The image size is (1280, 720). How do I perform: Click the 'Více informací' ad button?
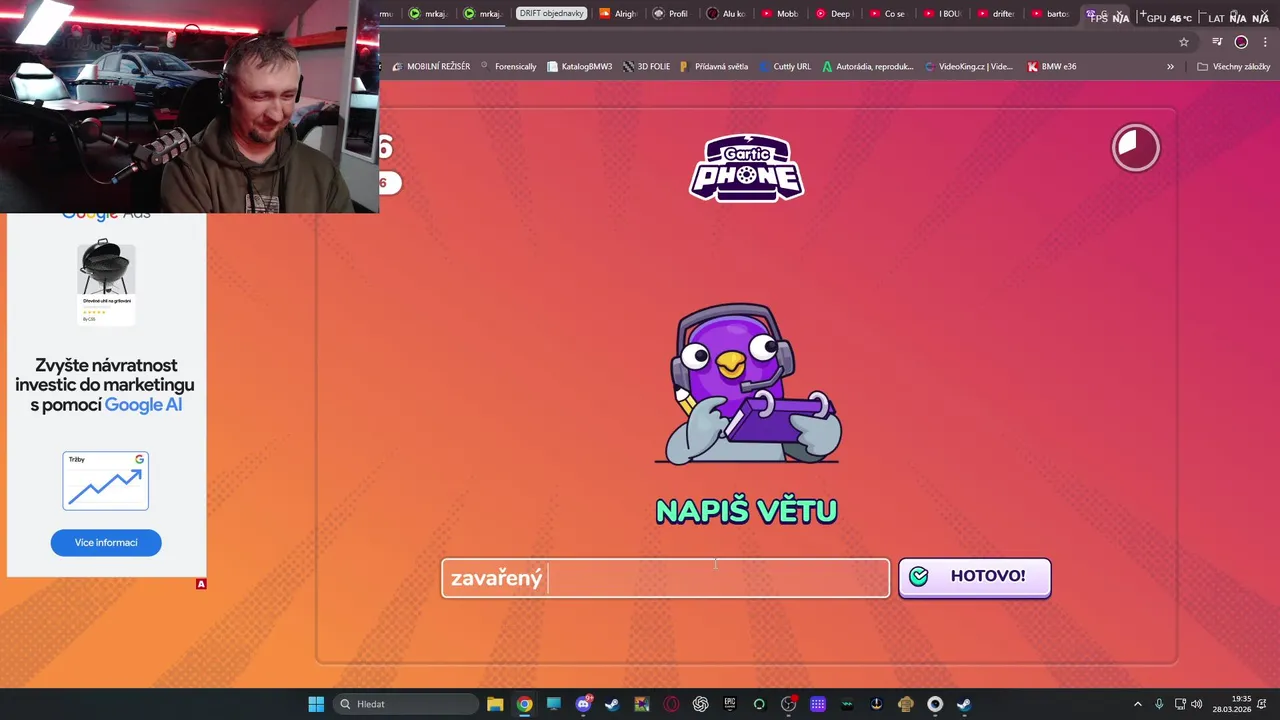coord(106,542)
